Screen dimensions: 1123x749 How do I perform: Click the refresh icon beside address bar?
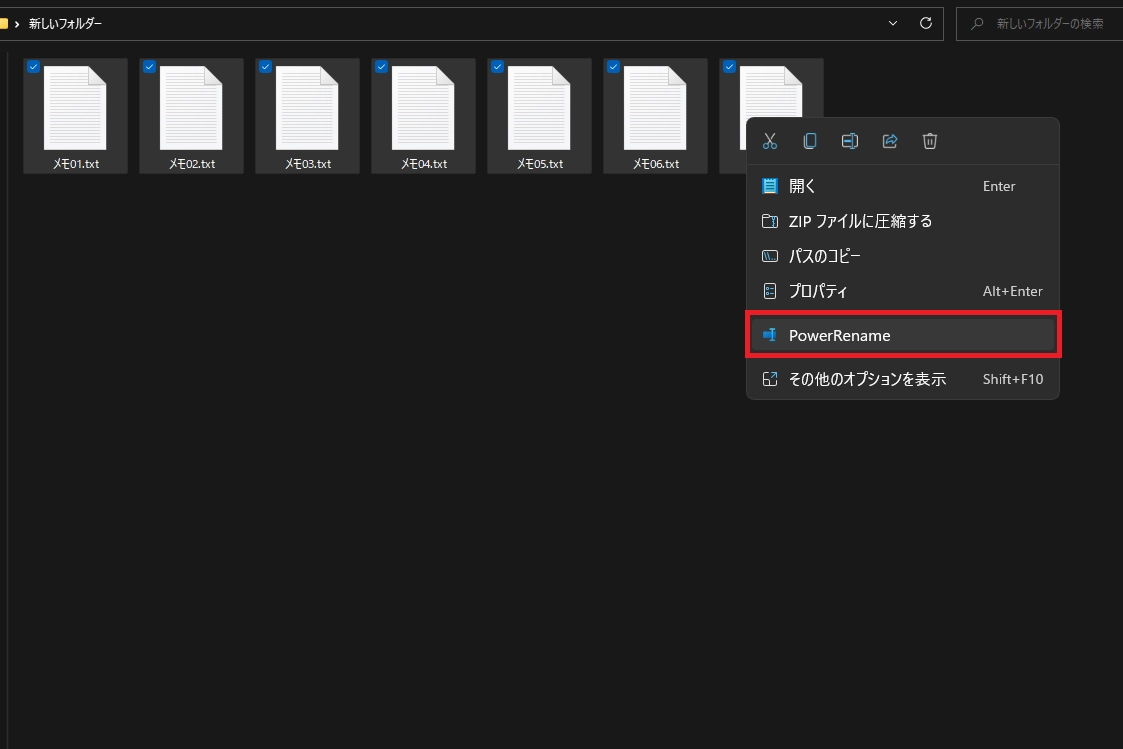click(x=925, y=23)
